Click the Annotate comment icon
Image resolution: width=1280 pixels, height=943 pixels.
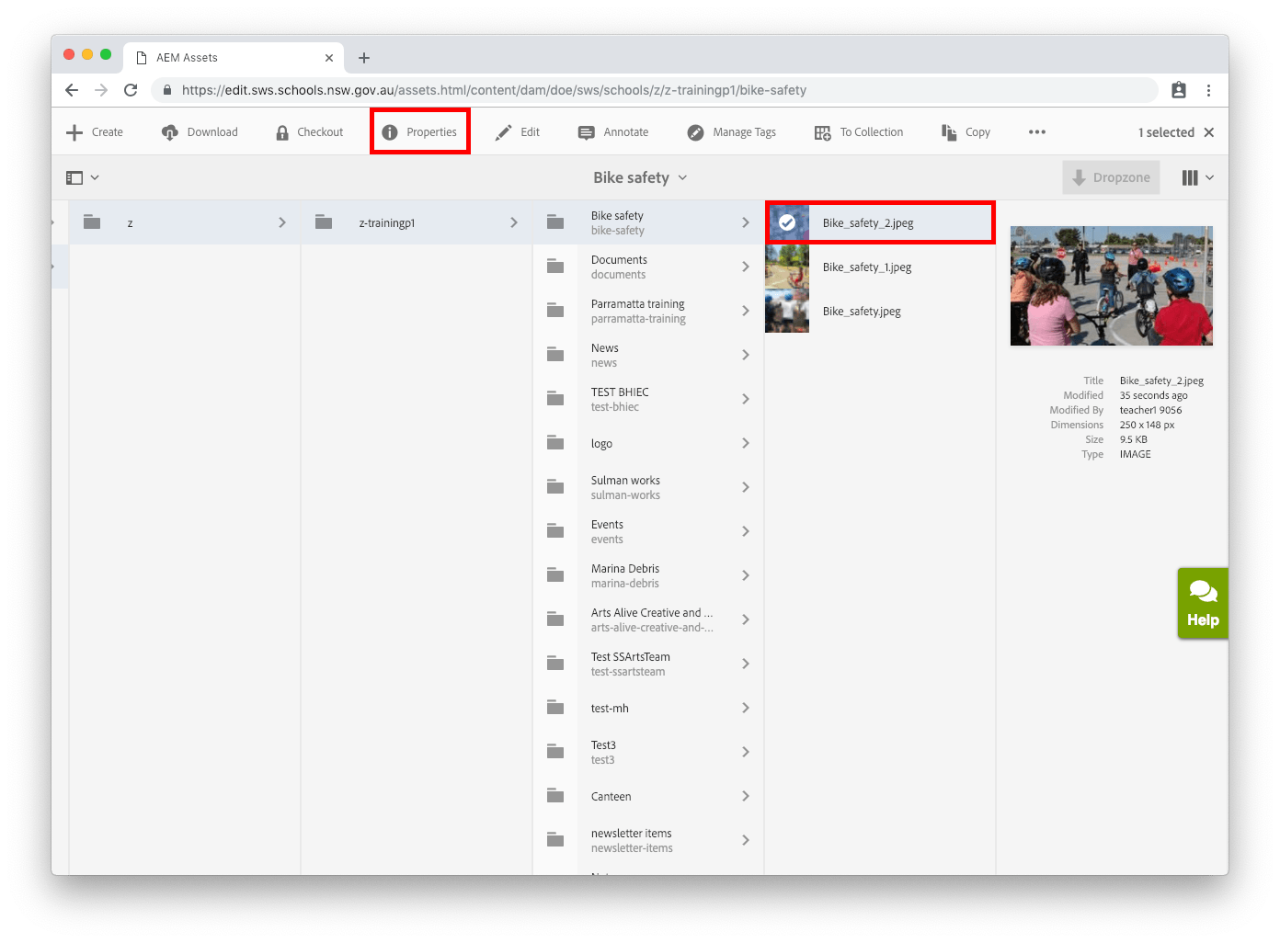[587, 132]
